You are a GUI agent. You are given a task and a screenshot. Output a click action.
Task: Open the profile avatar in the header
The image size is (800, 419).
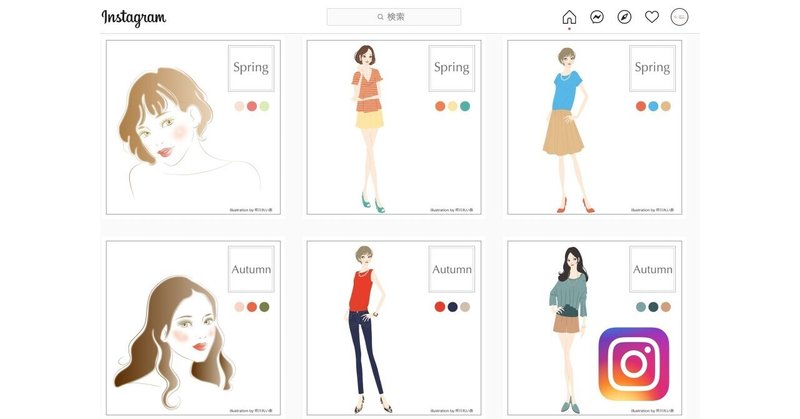click(679, 17)
